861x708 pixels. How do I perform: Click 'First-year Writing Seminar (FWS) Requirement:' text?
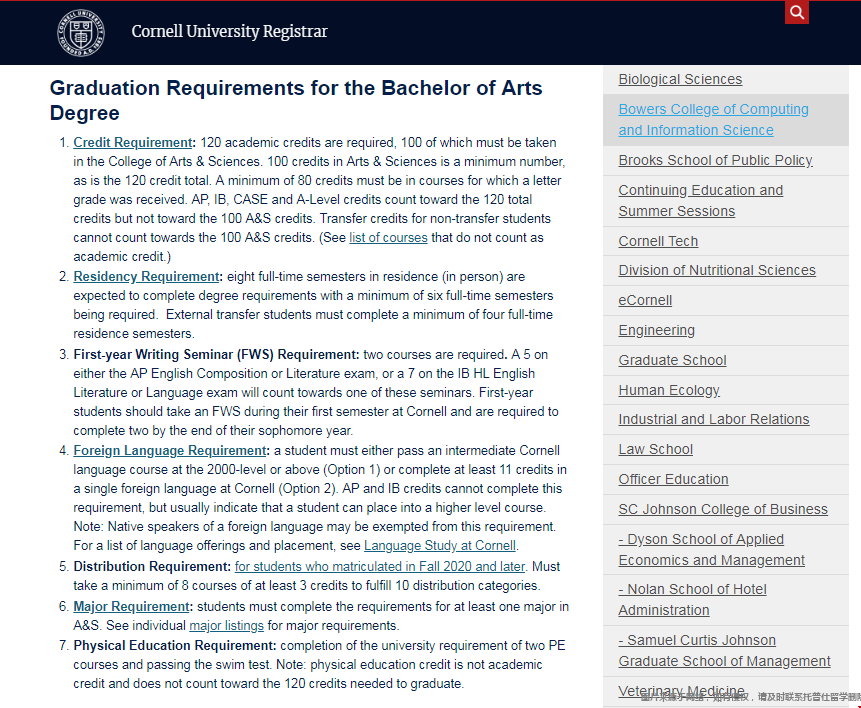(x=216, y=354)
